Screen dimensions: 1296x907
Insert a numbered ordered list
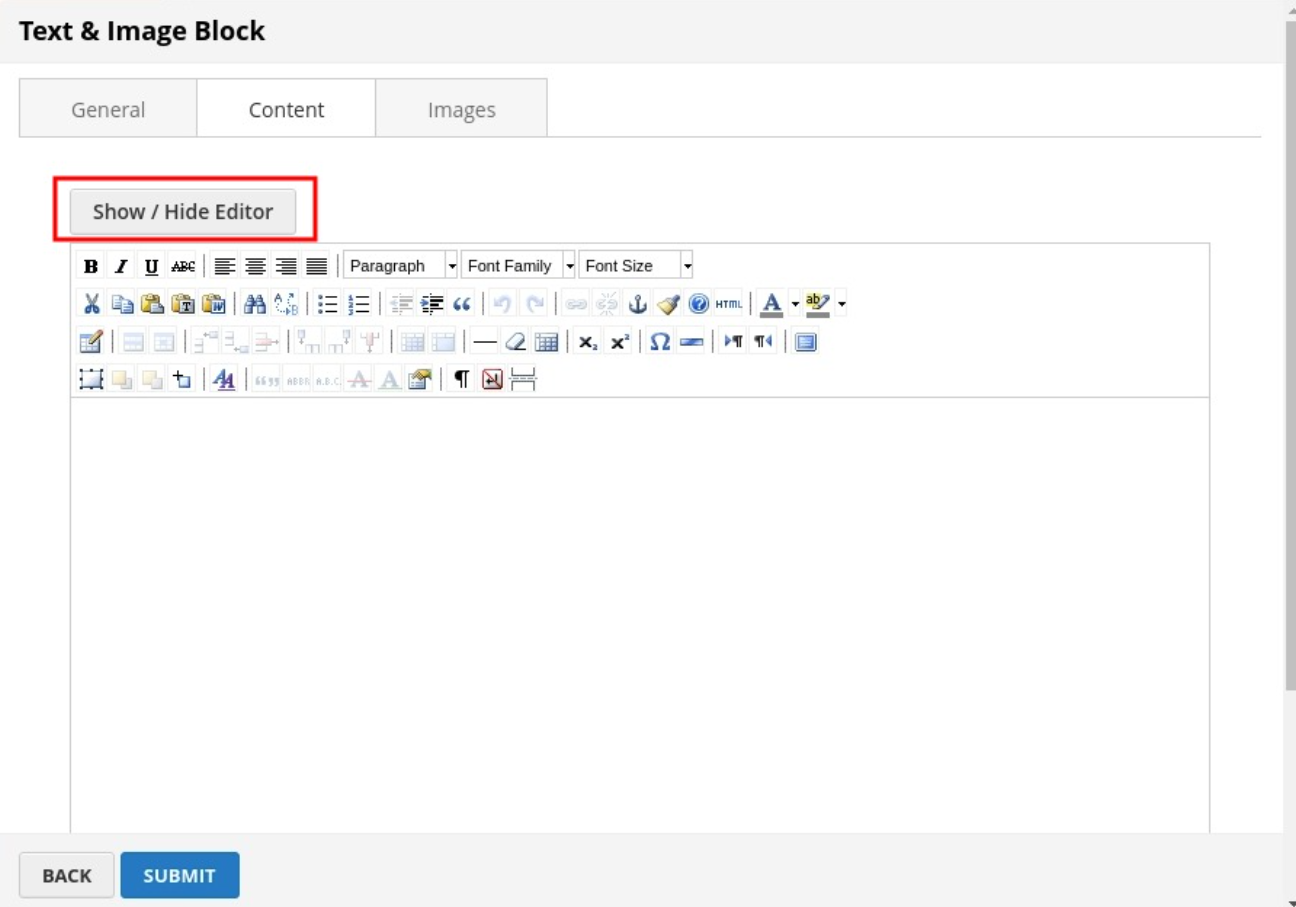[x=358, y=304]
